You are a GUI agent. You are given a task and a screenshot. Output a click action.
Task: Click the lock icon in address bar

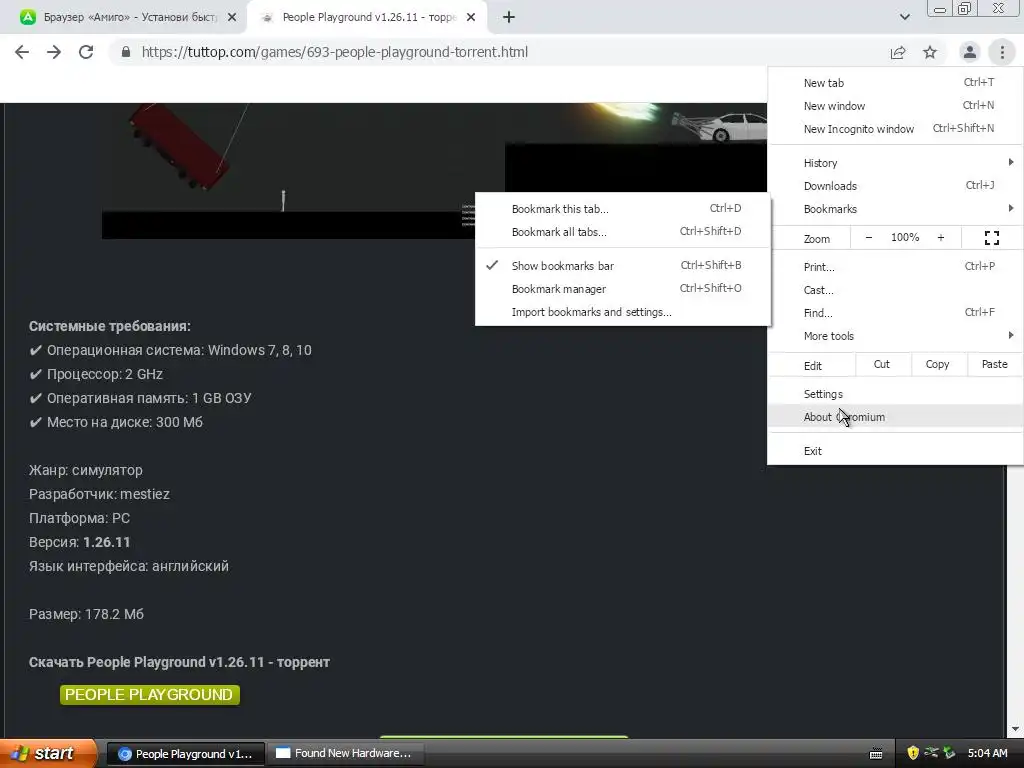[x=126, y=52]
